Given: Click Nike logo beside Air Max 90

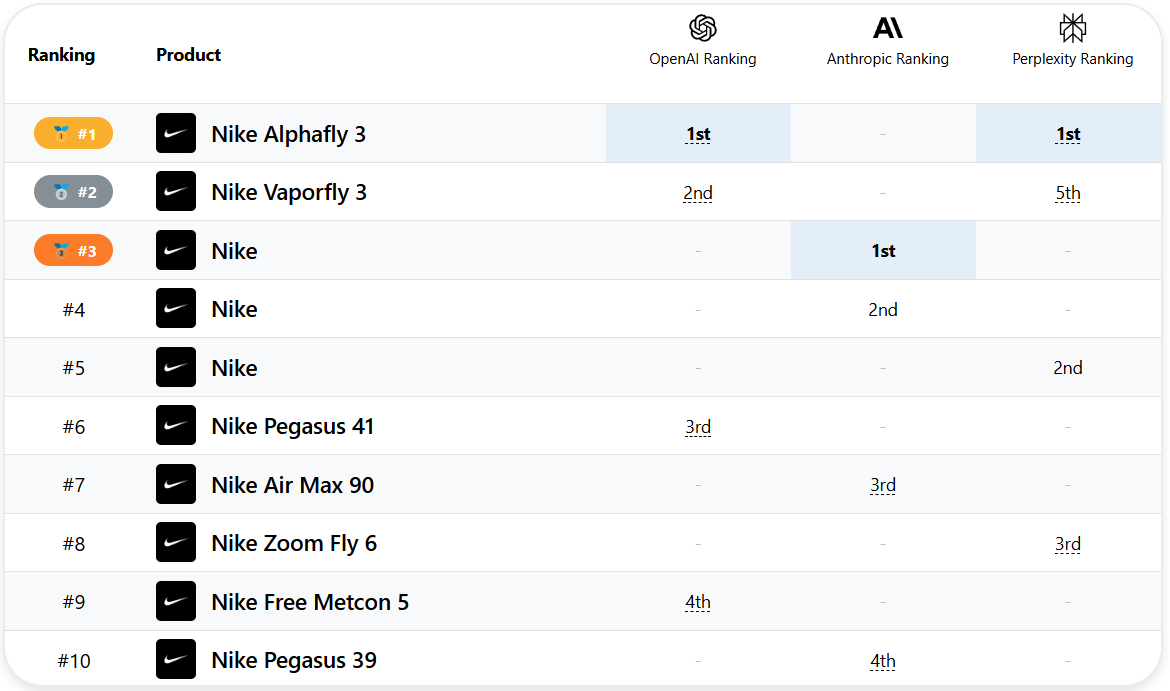Looking at the screenshot, I should 176,484.
